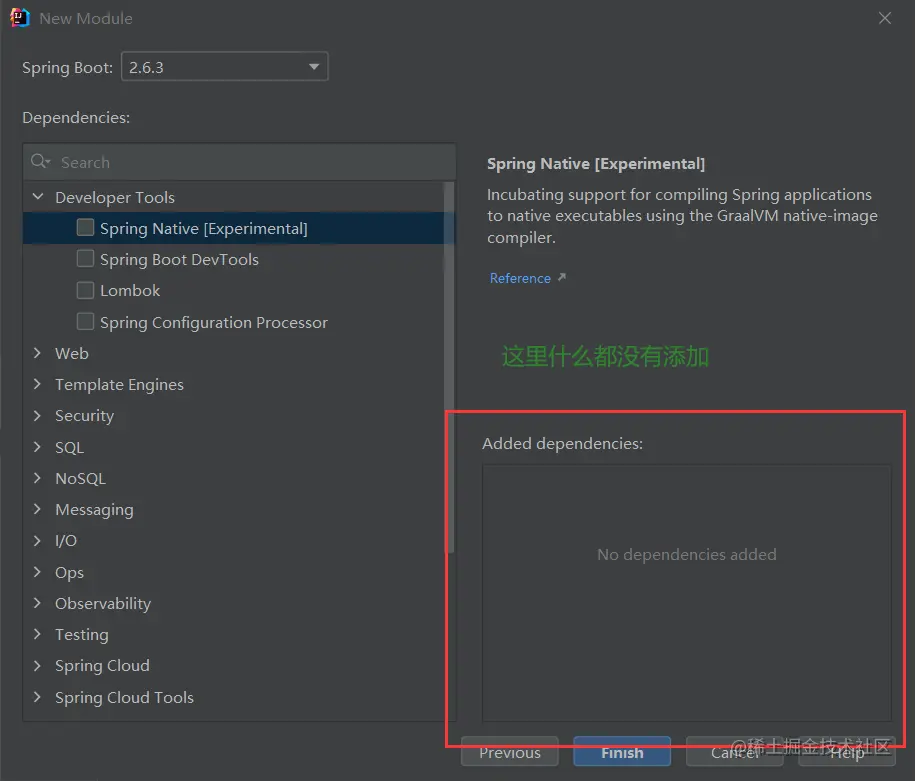Screen dimensions: 915x781
Task: Click the Help button
Action: 847,752
